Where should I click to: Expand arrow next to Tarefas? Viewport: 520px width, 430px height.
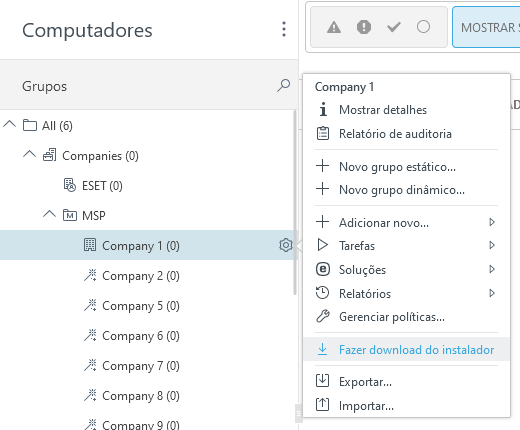click(x=492, y=245)
